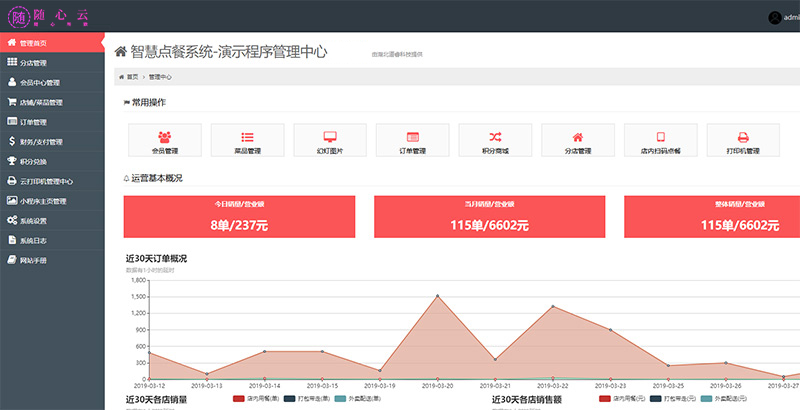Viewport: 800px width, 410px height.
Task: Click the 2019-03-20 peak data point
Action: (x=437, y=296)
